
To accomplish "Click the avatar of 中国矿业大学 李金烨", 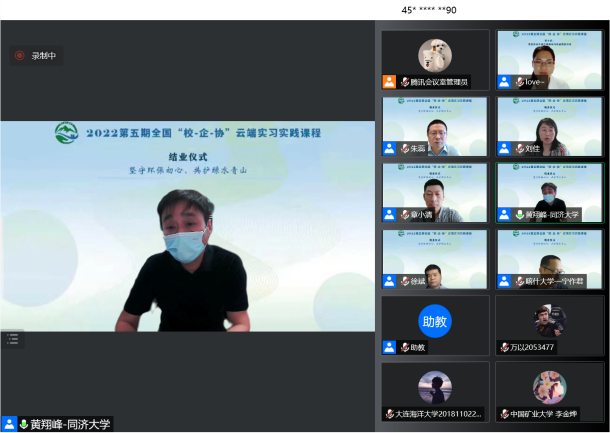I will 549,386.
